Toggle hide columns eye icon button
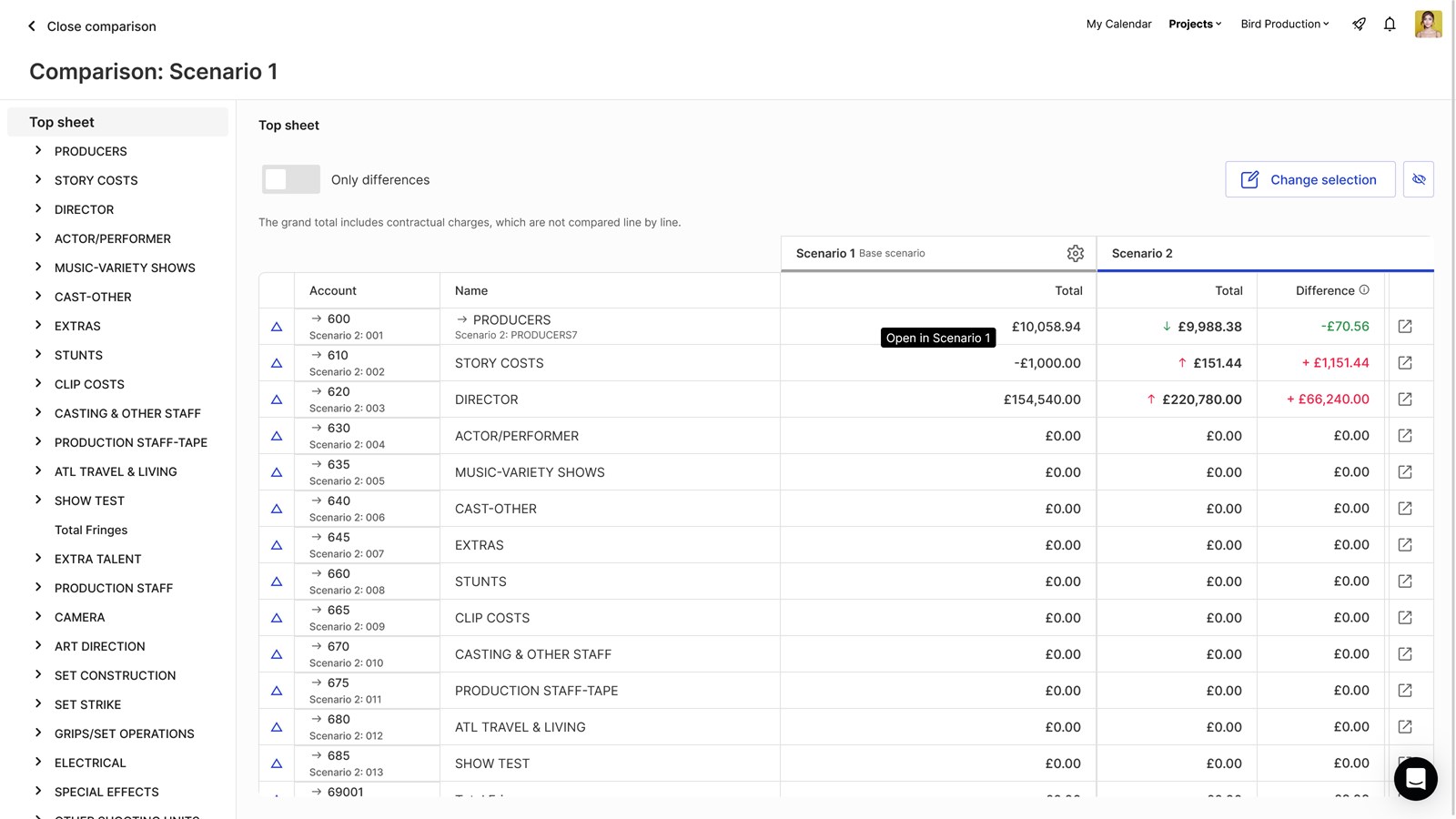 [x=1419, y=179]
